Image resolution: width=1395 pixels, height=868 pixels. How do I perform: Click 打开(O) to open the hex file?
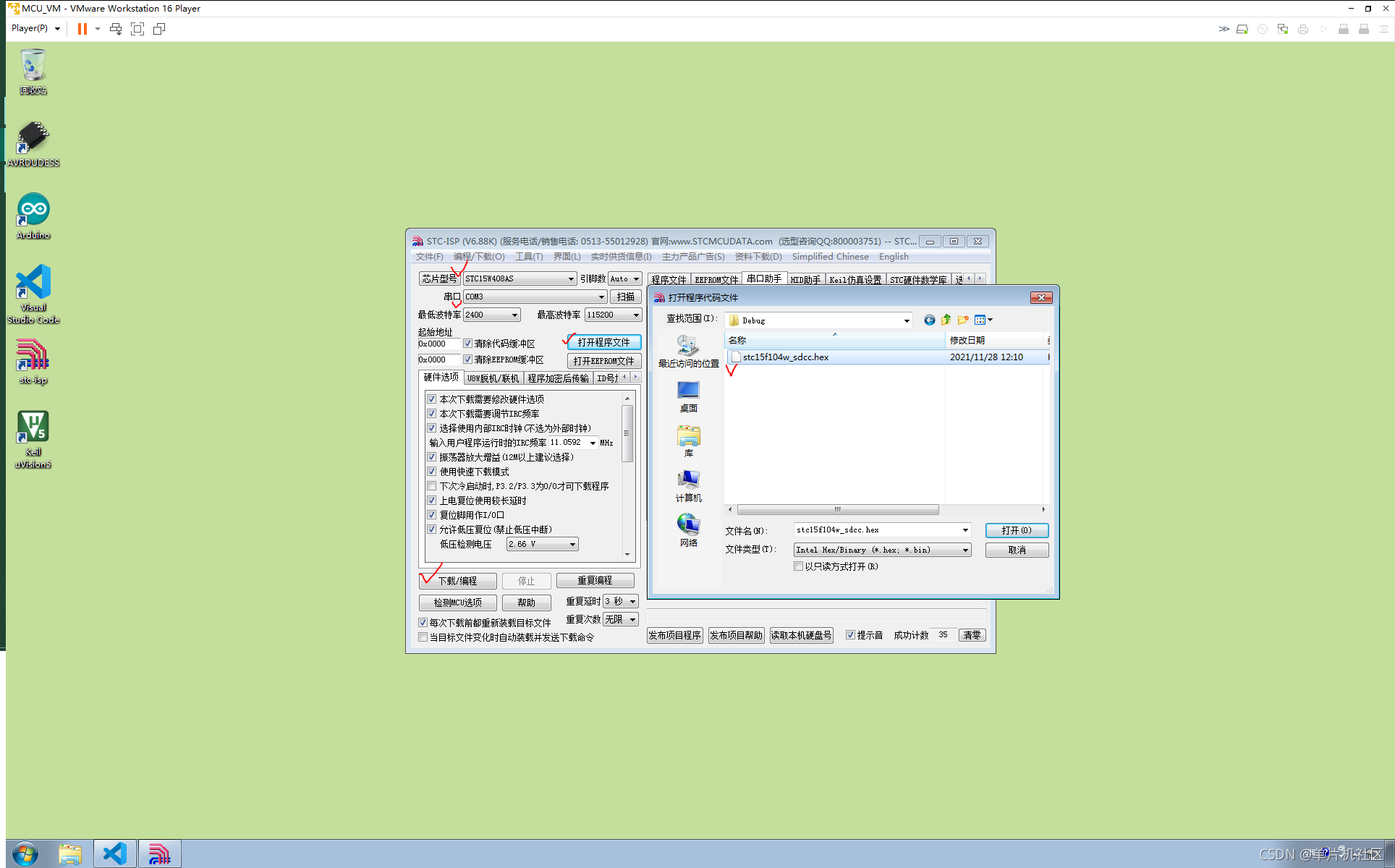(1016, 529)
